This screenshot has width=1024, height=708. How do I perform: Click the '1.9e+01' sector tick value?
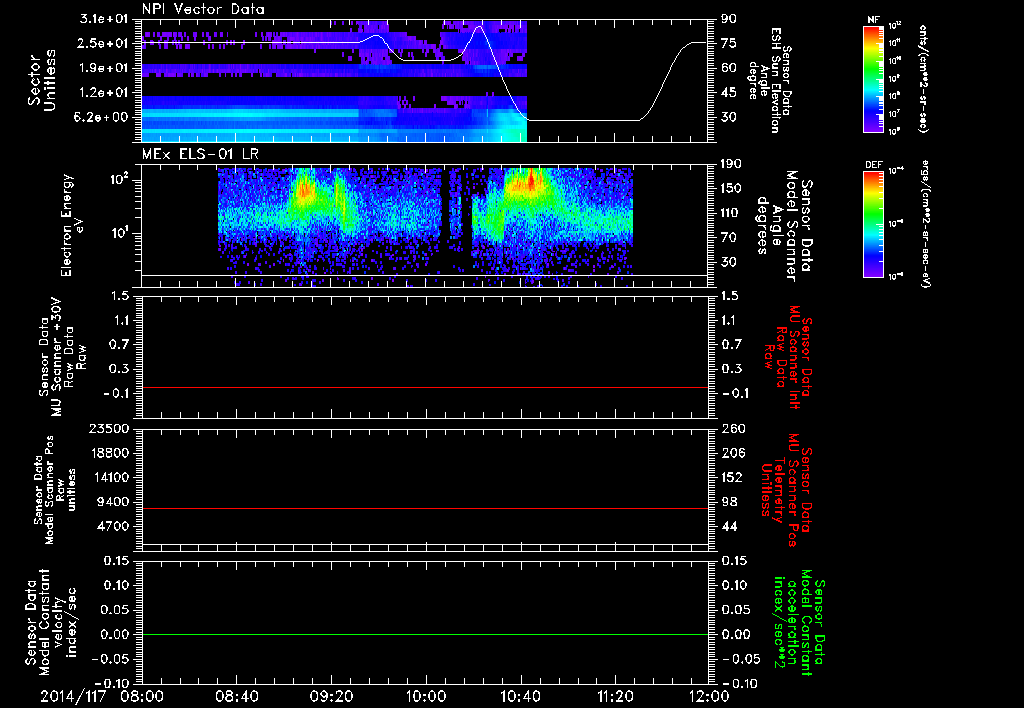point(103,68)
